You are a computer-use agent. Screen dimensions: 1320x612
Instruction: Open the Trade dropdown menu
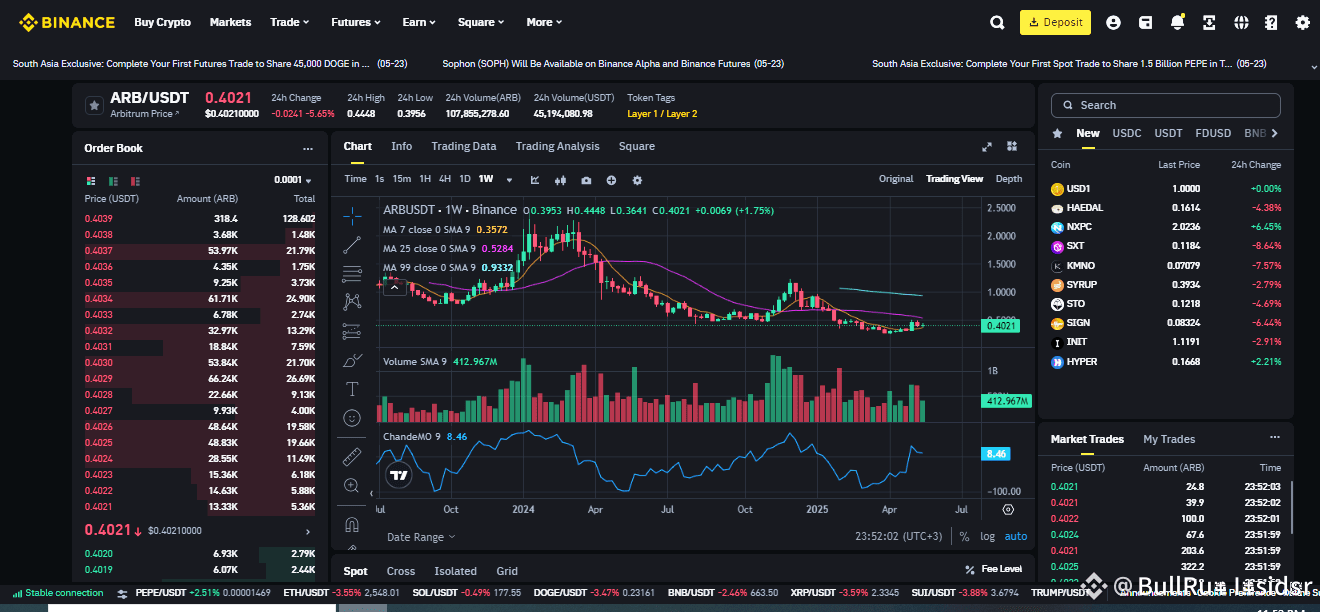[290, 22]
